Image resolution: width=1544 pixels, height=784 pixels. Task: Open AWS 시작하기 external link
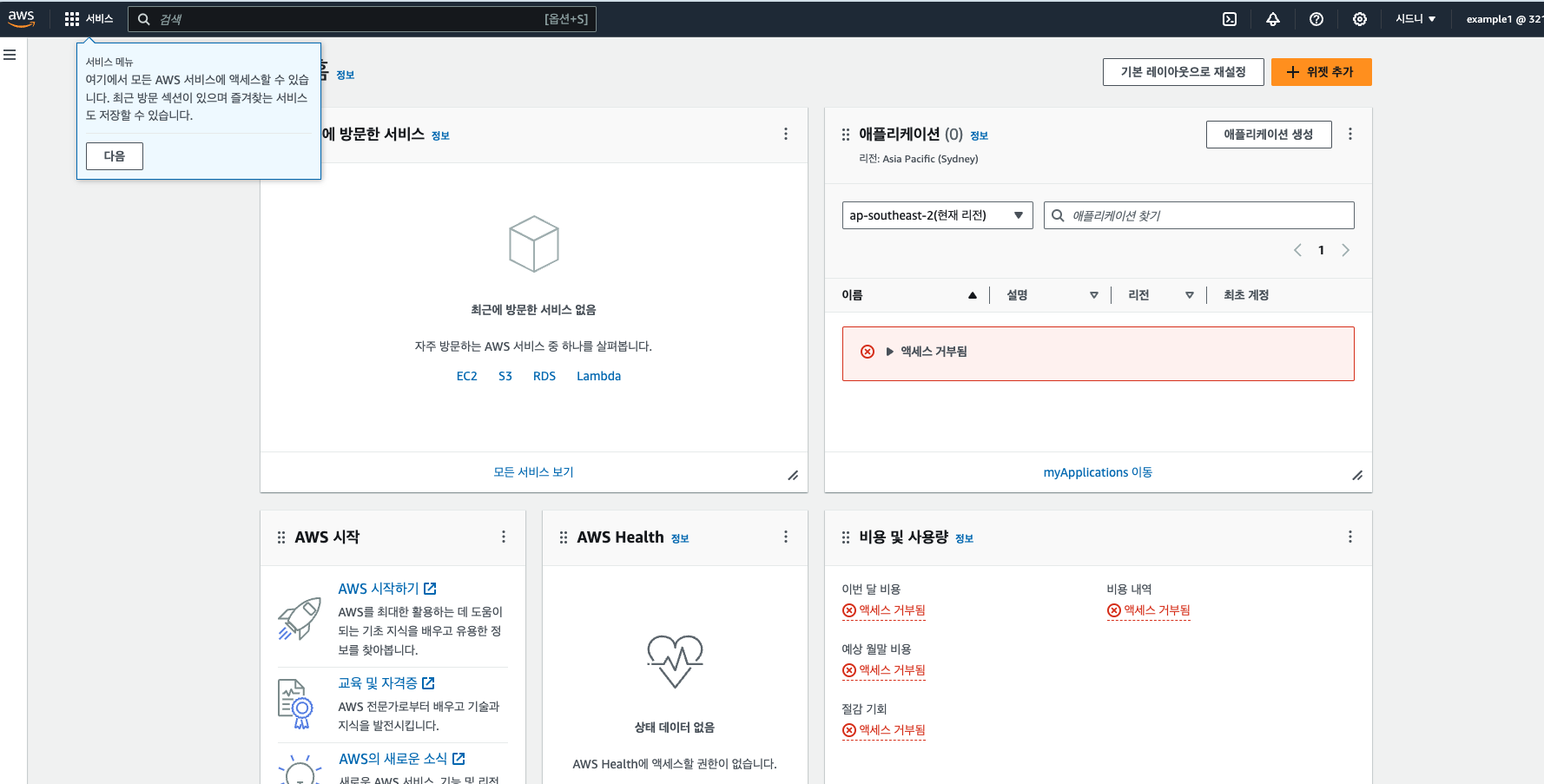387,589
